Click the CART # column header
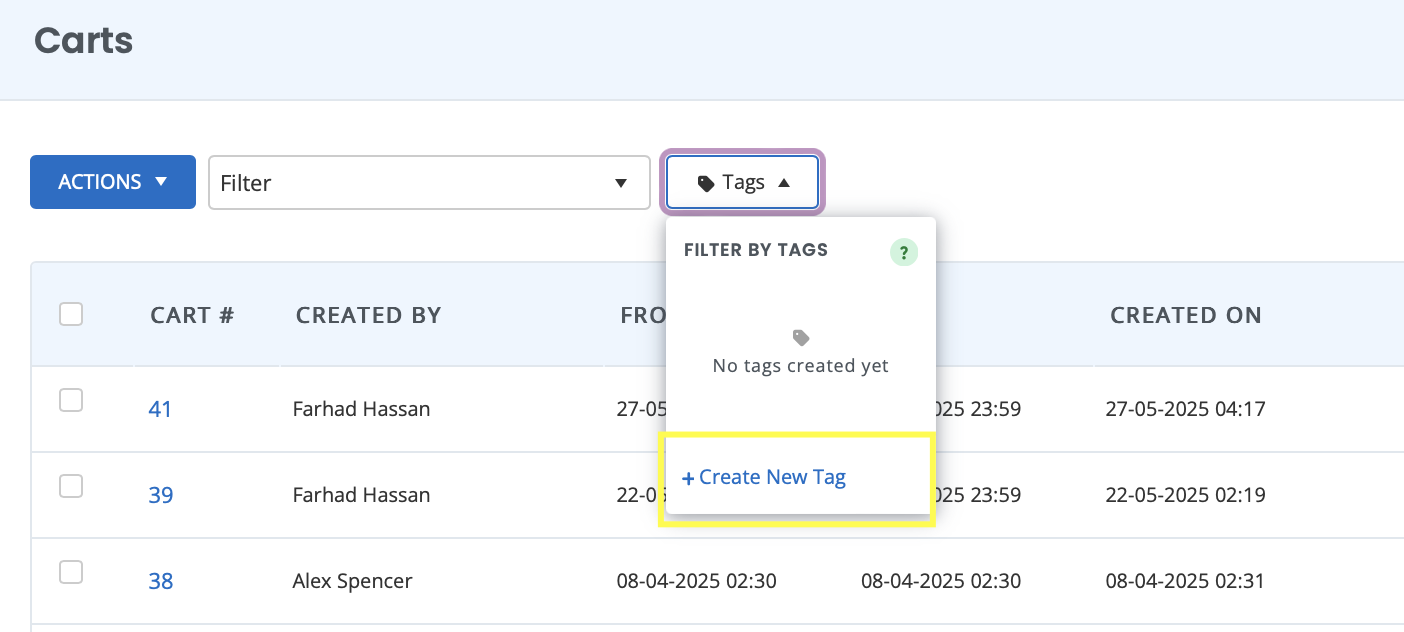The width and height of the screenshot is (1404, 632). (x=192, y=315)
